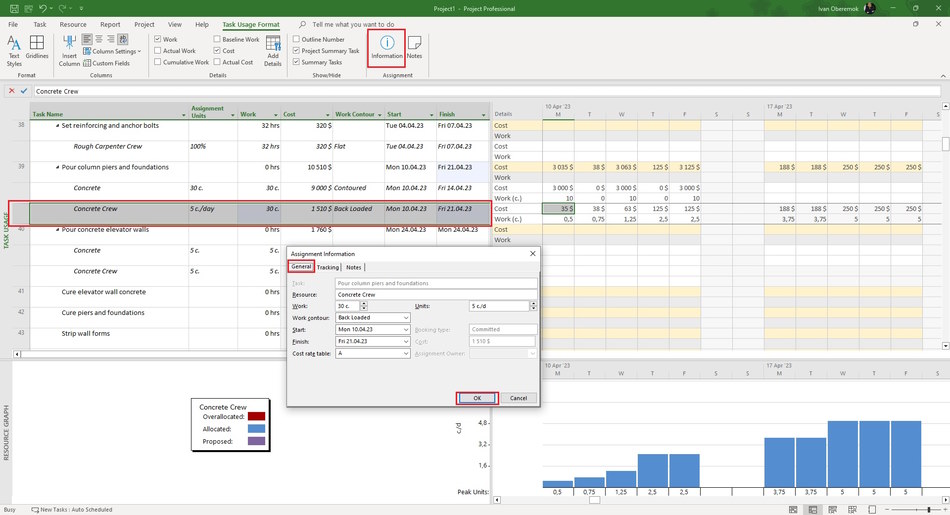Switch to Gantt Chart view in status bar

click(793, 510)
